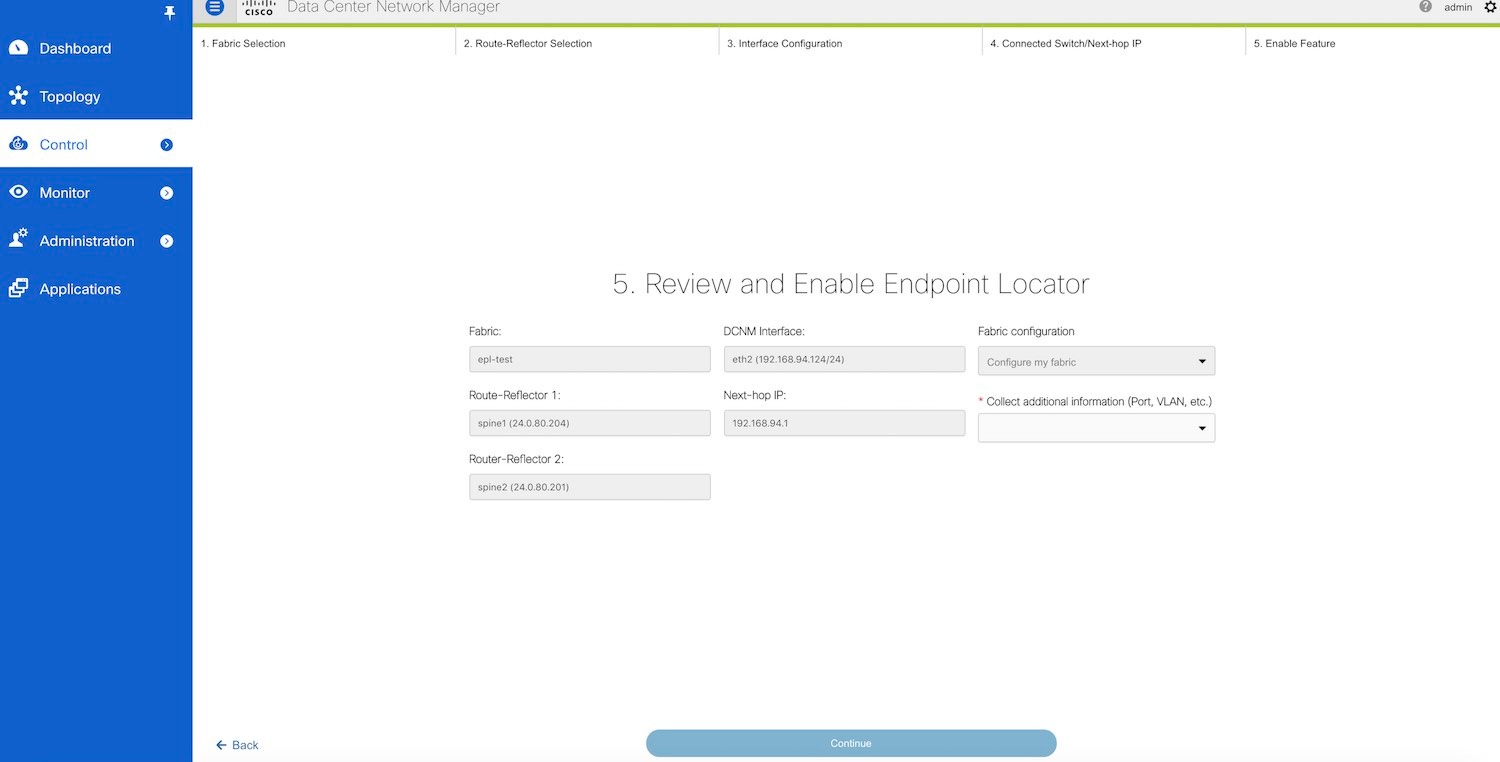Click the Review and Enable Endpoint Locator heading

(851, 284)
